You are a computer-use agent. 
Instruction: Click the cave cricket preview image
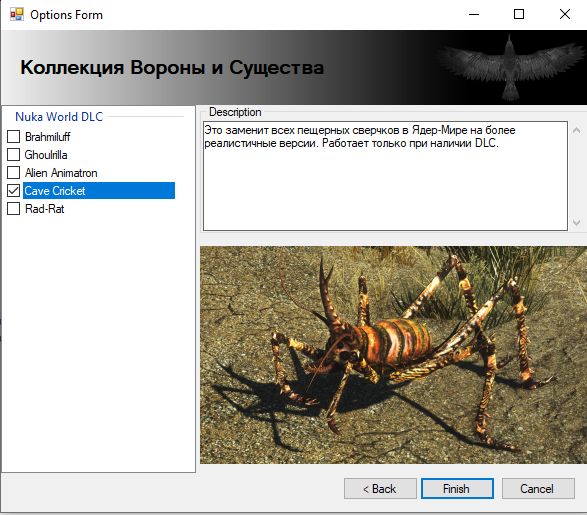pyautogui.click(x=393, y=355)
